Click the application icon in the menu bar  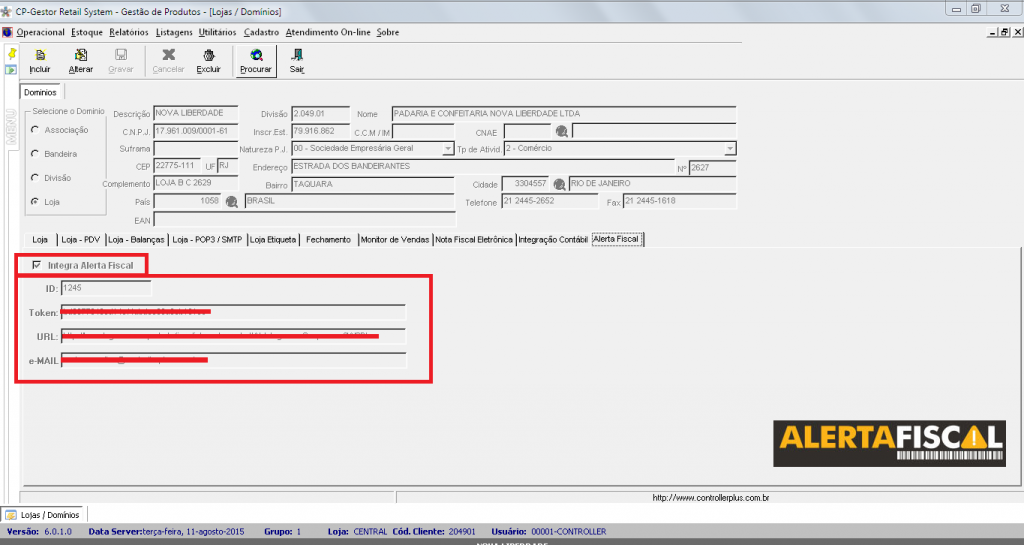[x=7, y=32]
